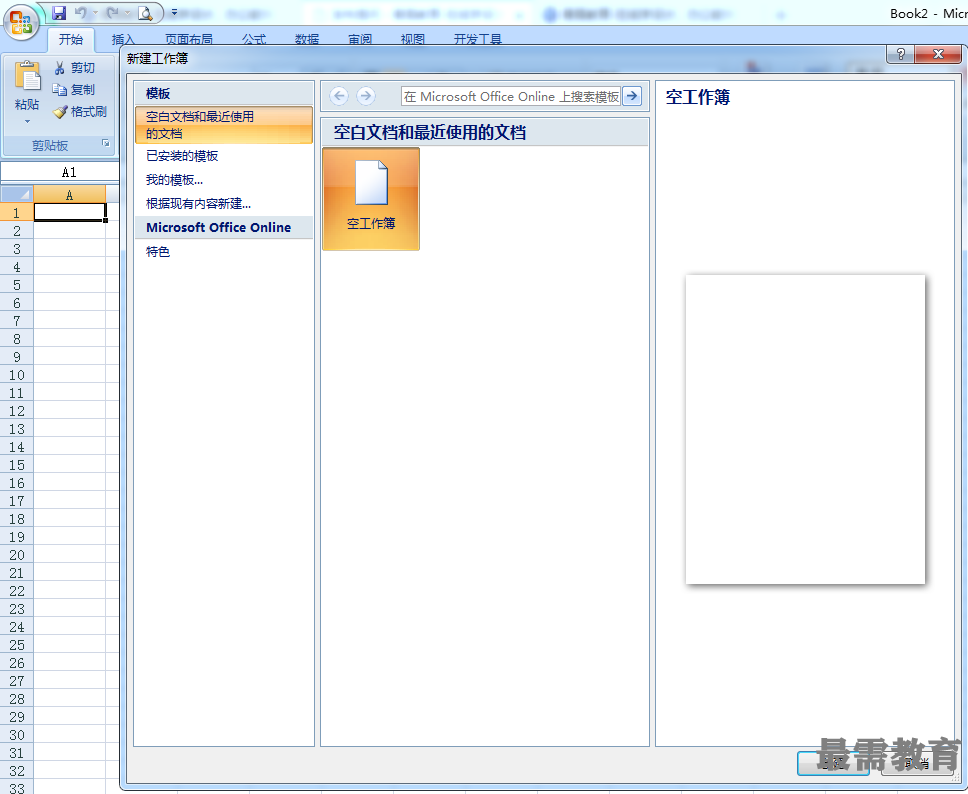The width and height of the screenshot is (968, 794).
Task: Click the Cut (剪切) scissors icon
Action: [x=59, y=67]
